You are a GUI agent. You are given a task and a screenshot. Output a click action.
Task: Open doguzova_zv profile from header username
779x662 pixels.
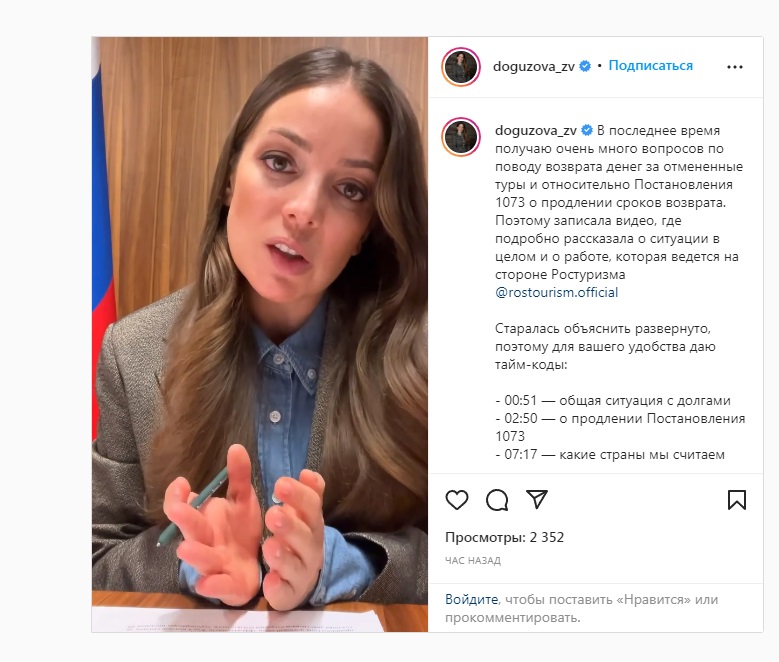coord(534,66)
